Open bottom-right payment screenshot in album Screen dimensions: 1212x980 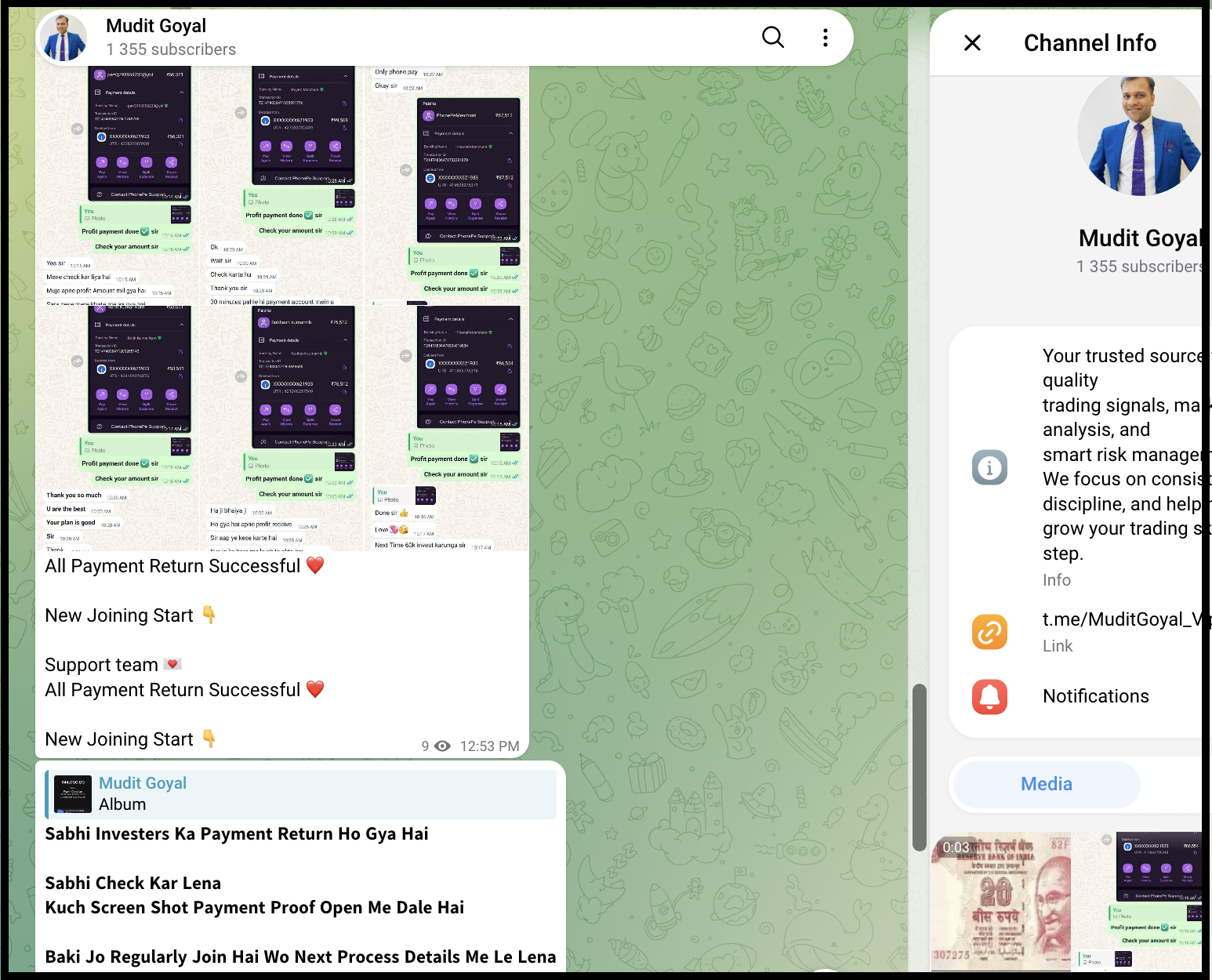coord(447,428)
